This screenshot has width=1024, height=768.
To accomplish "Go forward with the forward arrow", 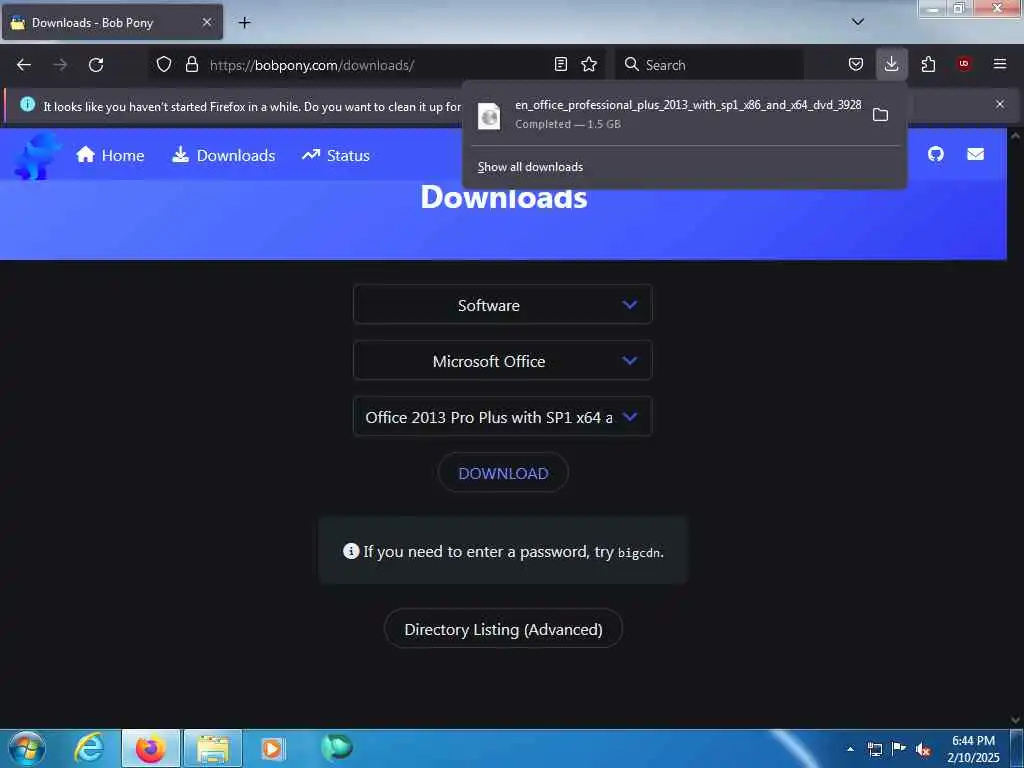I will [x=60, y=65].
